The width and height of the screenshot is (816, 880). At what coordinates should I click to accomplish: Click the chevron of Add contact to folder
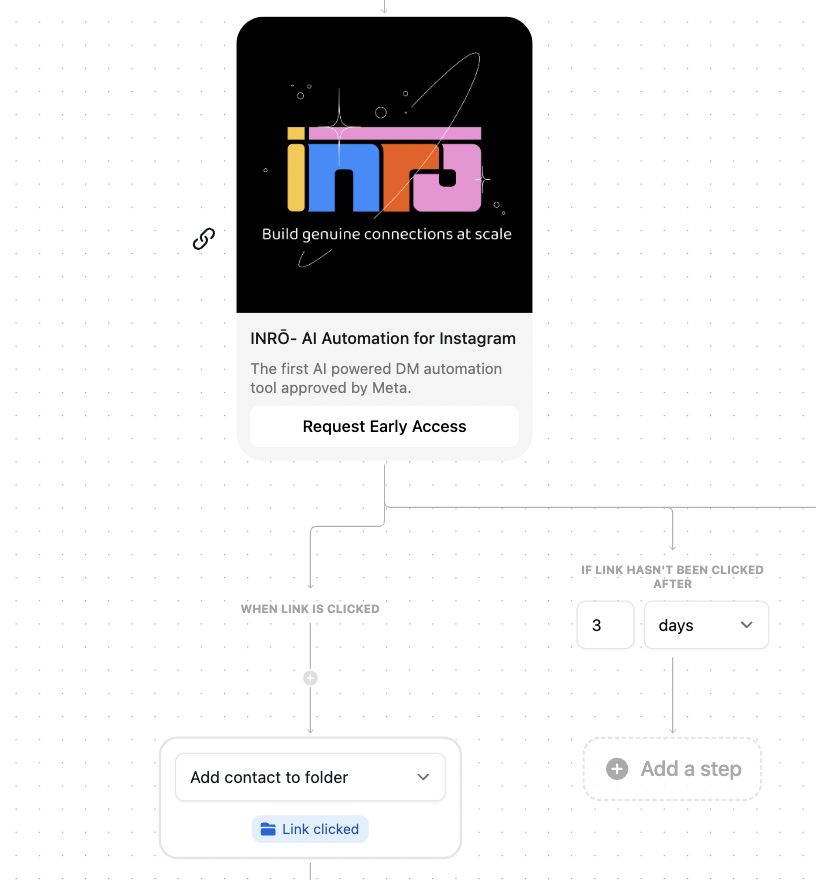click(x=423, y=777)
